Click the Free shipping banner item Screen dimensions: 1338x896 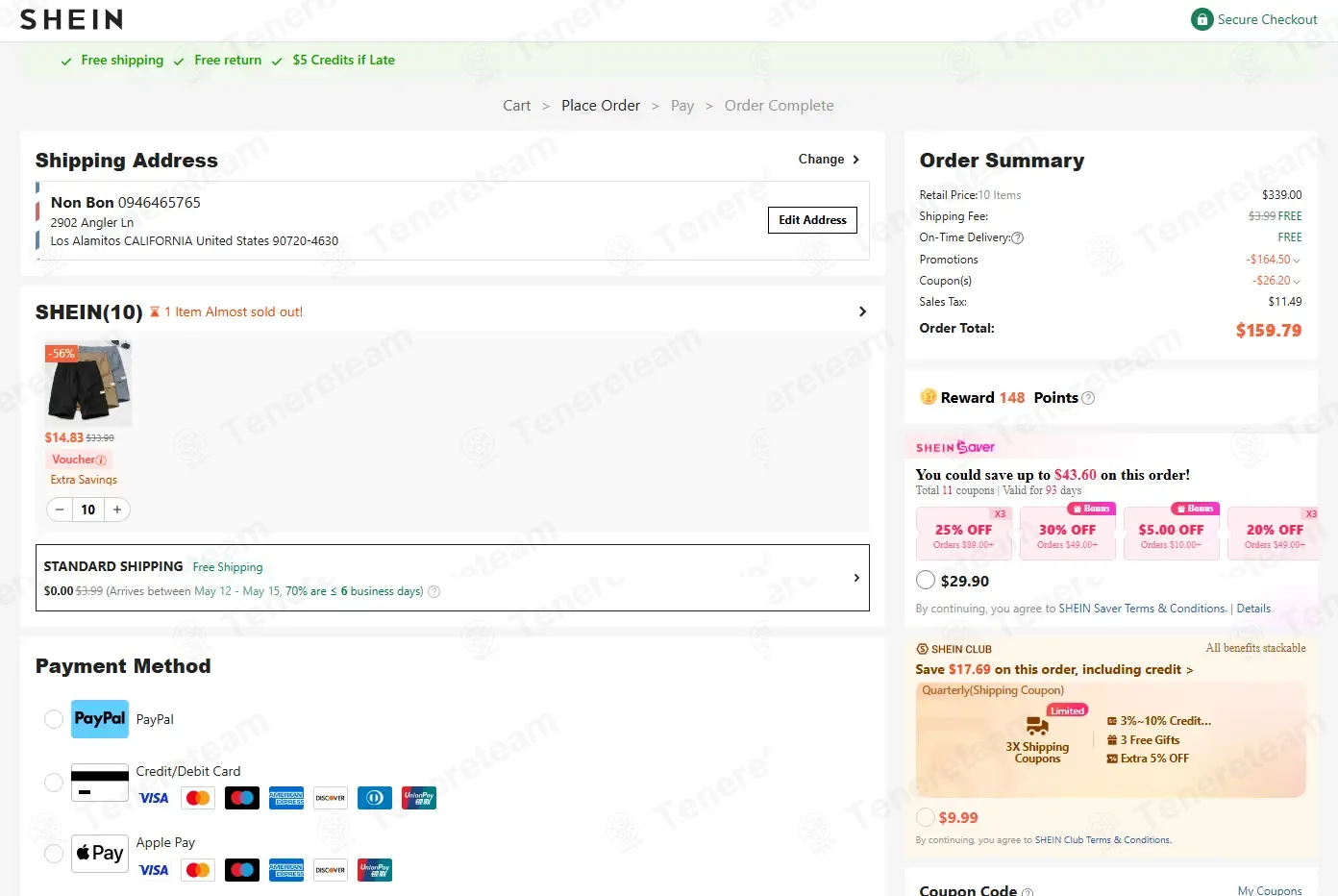112,61
